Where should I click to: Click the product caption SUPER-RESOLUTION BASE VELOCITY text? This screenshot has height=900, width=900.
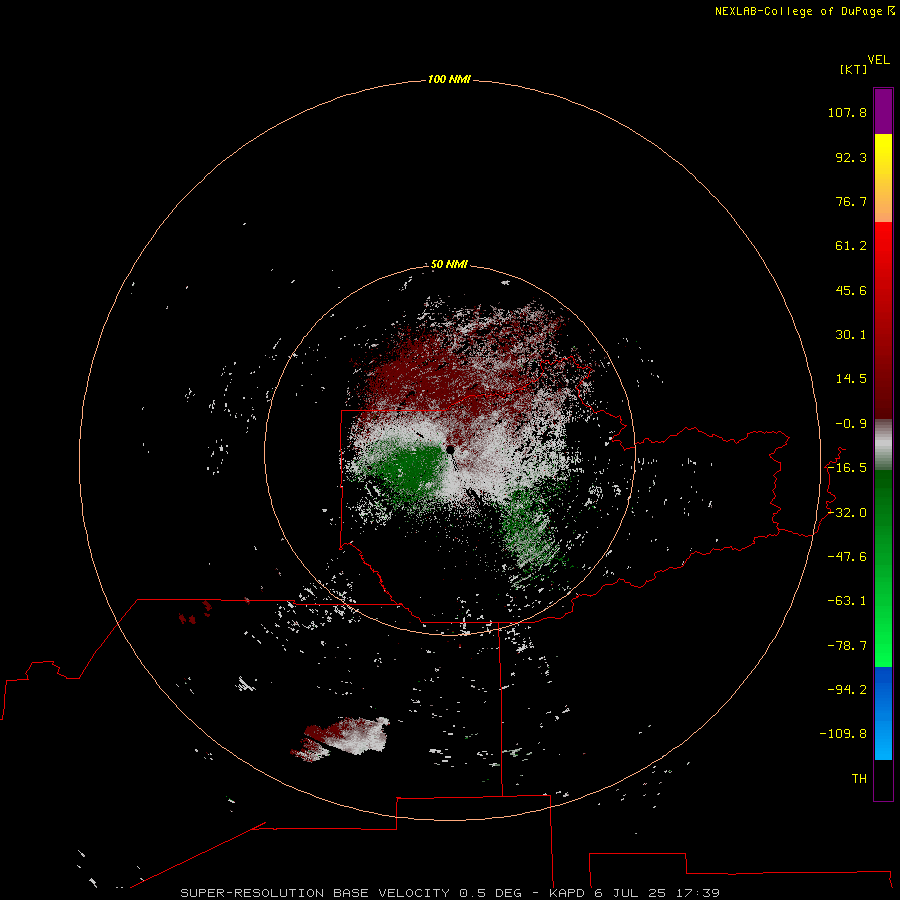pos(317,893)
